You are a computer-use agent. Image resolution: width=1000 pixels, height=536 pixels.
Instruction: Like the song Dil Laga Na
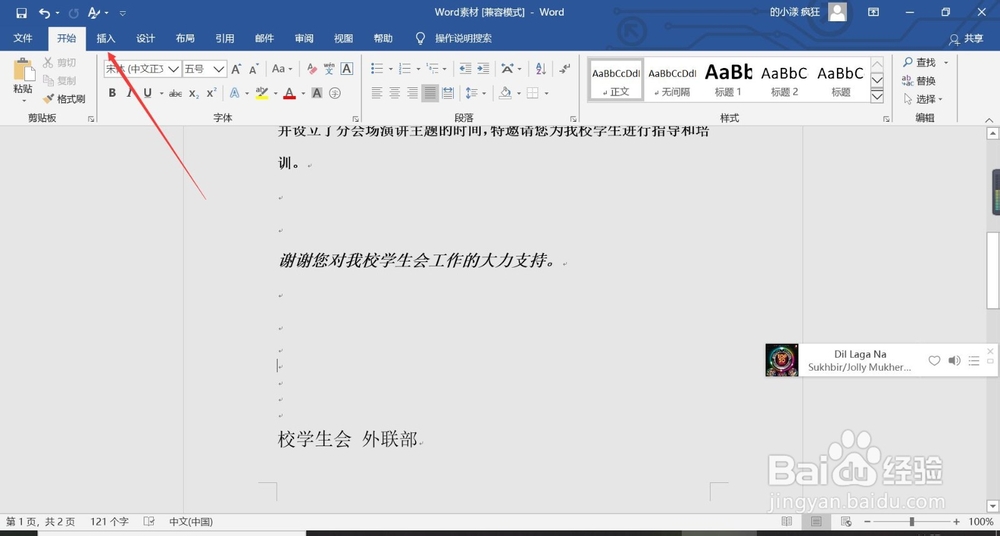coord(934,361)
